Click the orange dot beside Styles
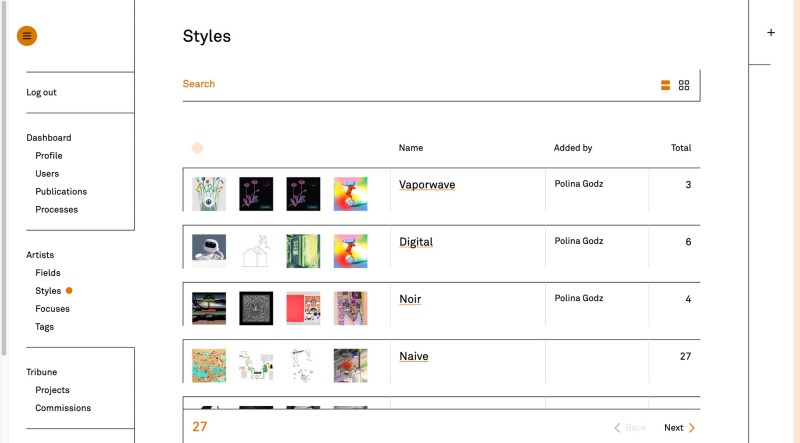Screen dimensions: 800x443 tap(69, 291)
